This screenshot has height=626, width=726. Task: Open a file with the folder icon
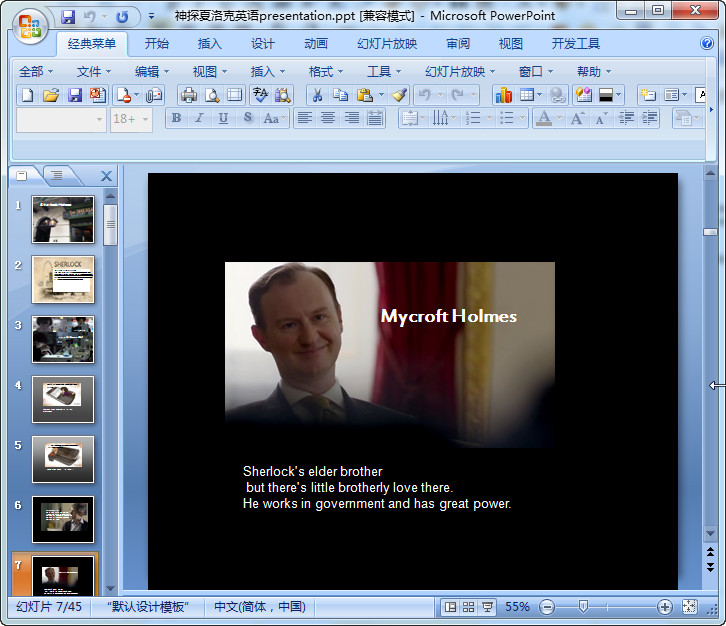[51, 95]
